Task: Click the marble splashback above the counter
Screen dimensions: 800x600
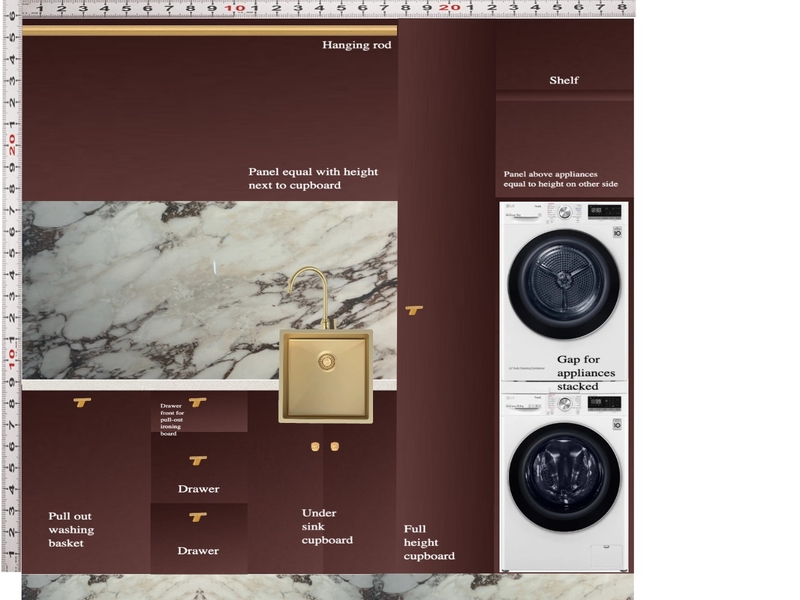Action: [209, 290]
